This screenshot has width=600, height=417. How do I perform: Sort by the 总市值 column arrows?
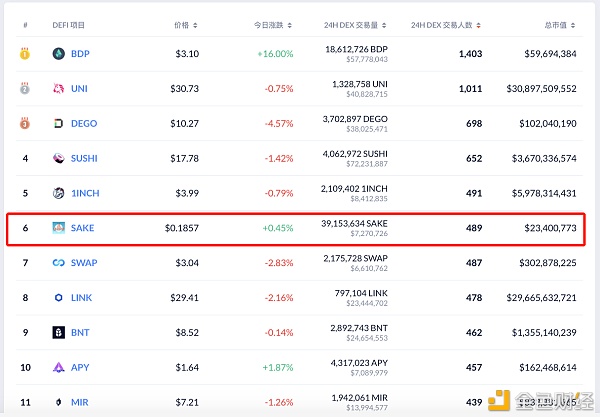pyautogui.click(x=573, y=25)
